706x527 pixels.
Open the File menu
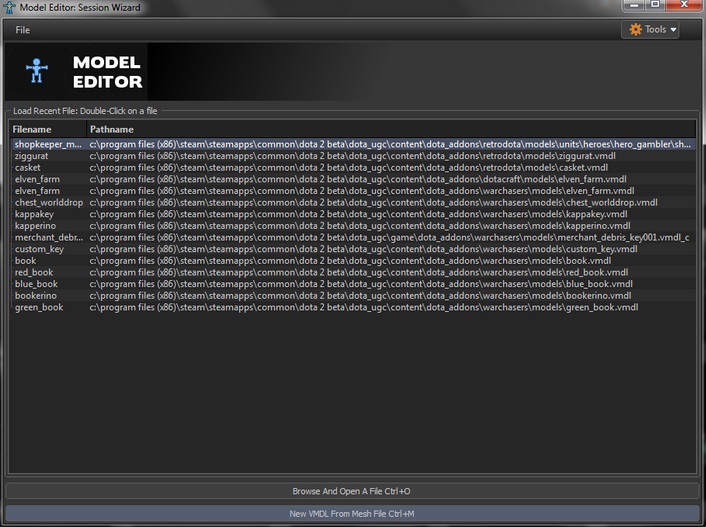pos(22,30)
